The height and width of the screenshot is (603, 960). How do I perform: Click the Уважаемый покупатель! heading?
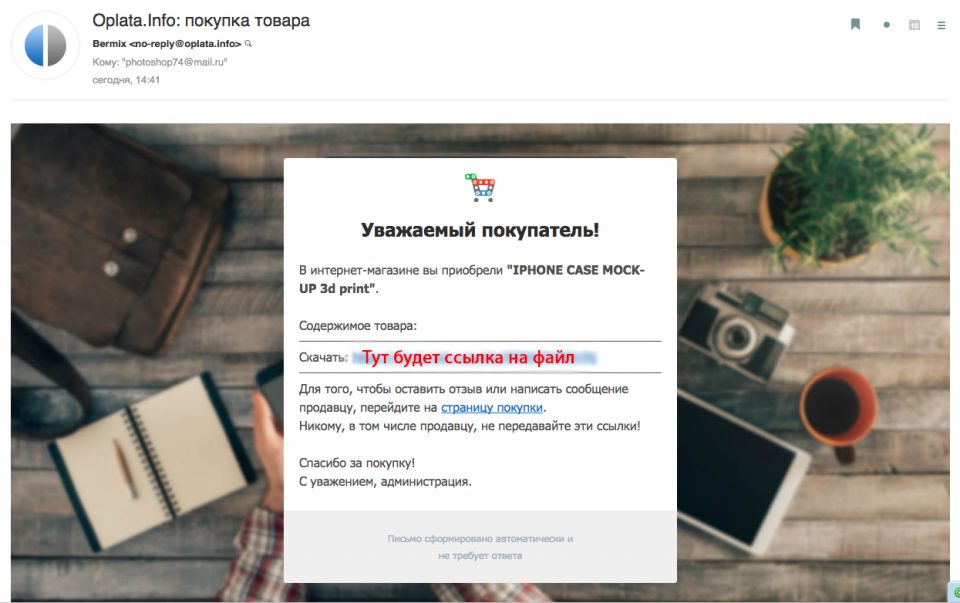click(480, 230)
